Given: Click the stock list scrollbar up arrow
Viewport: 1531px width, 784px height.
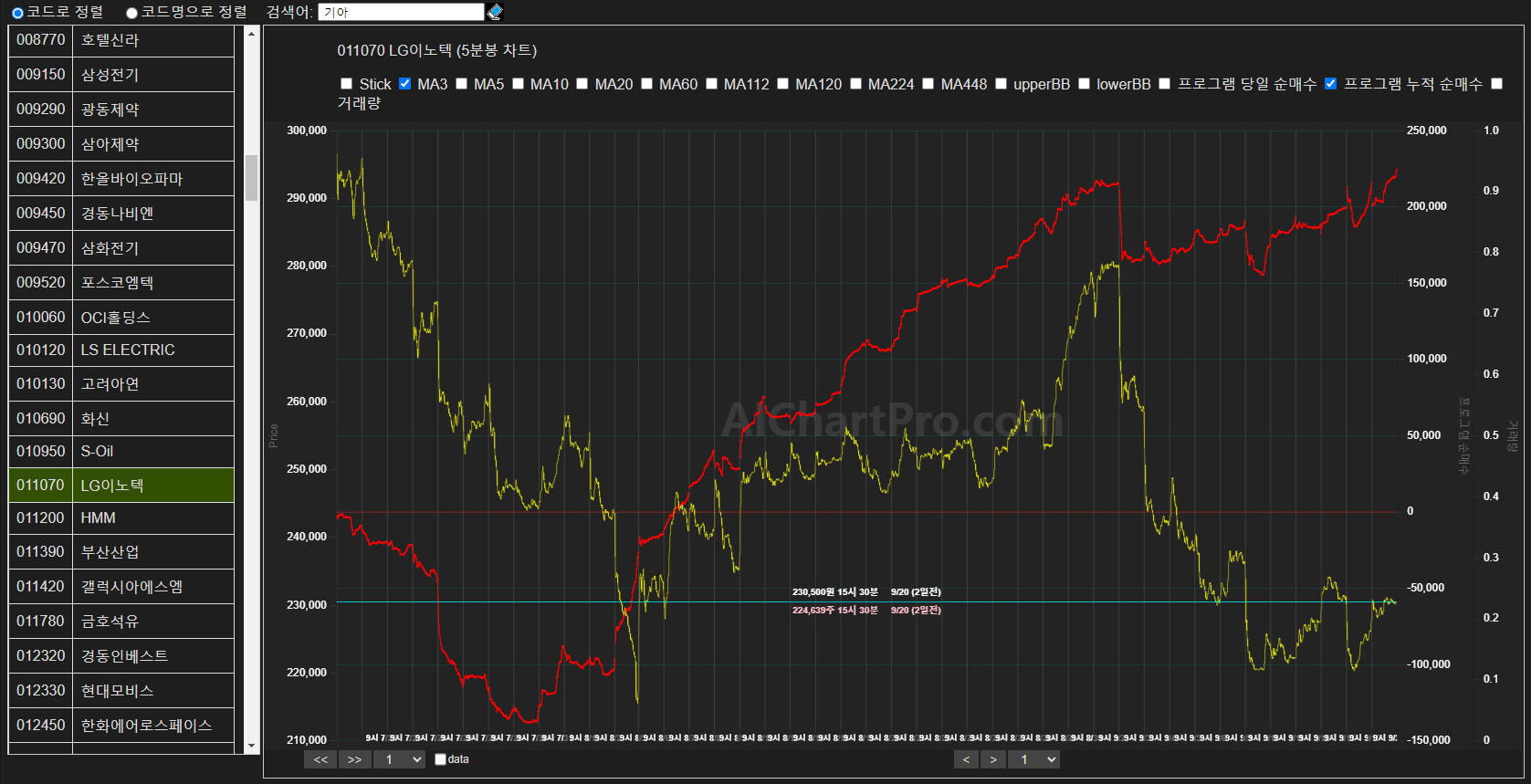Looking at the screenshot, I should 252,34.
